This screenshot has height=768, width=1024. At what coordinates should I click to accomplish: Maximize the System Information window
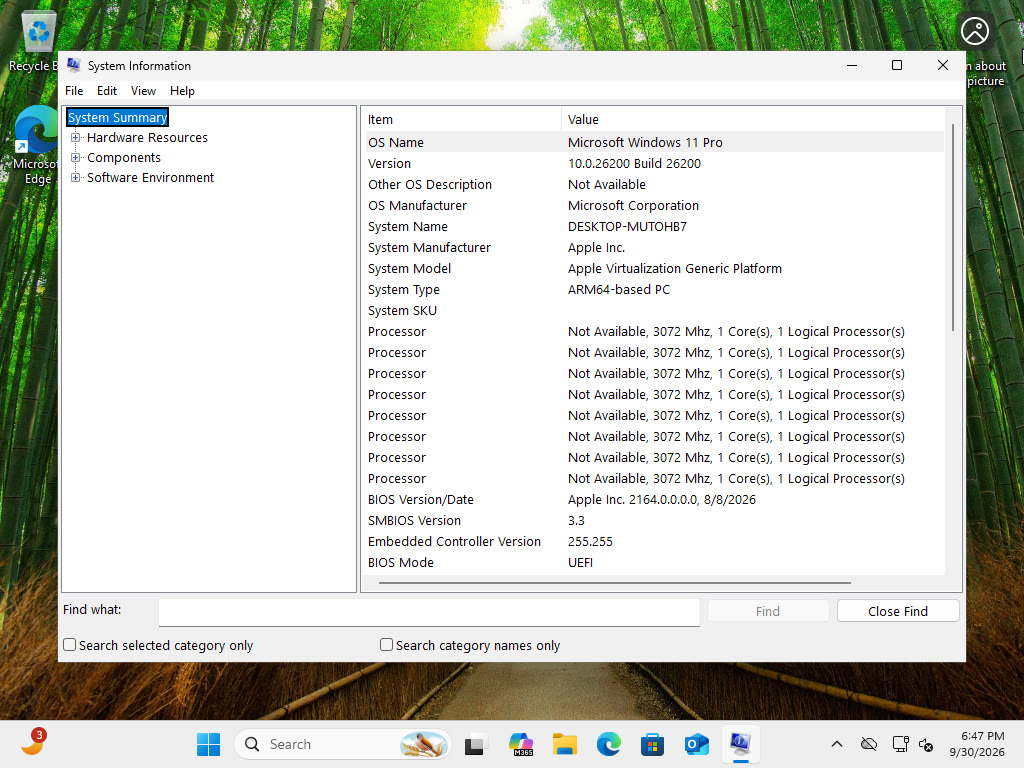pos(897,65)
